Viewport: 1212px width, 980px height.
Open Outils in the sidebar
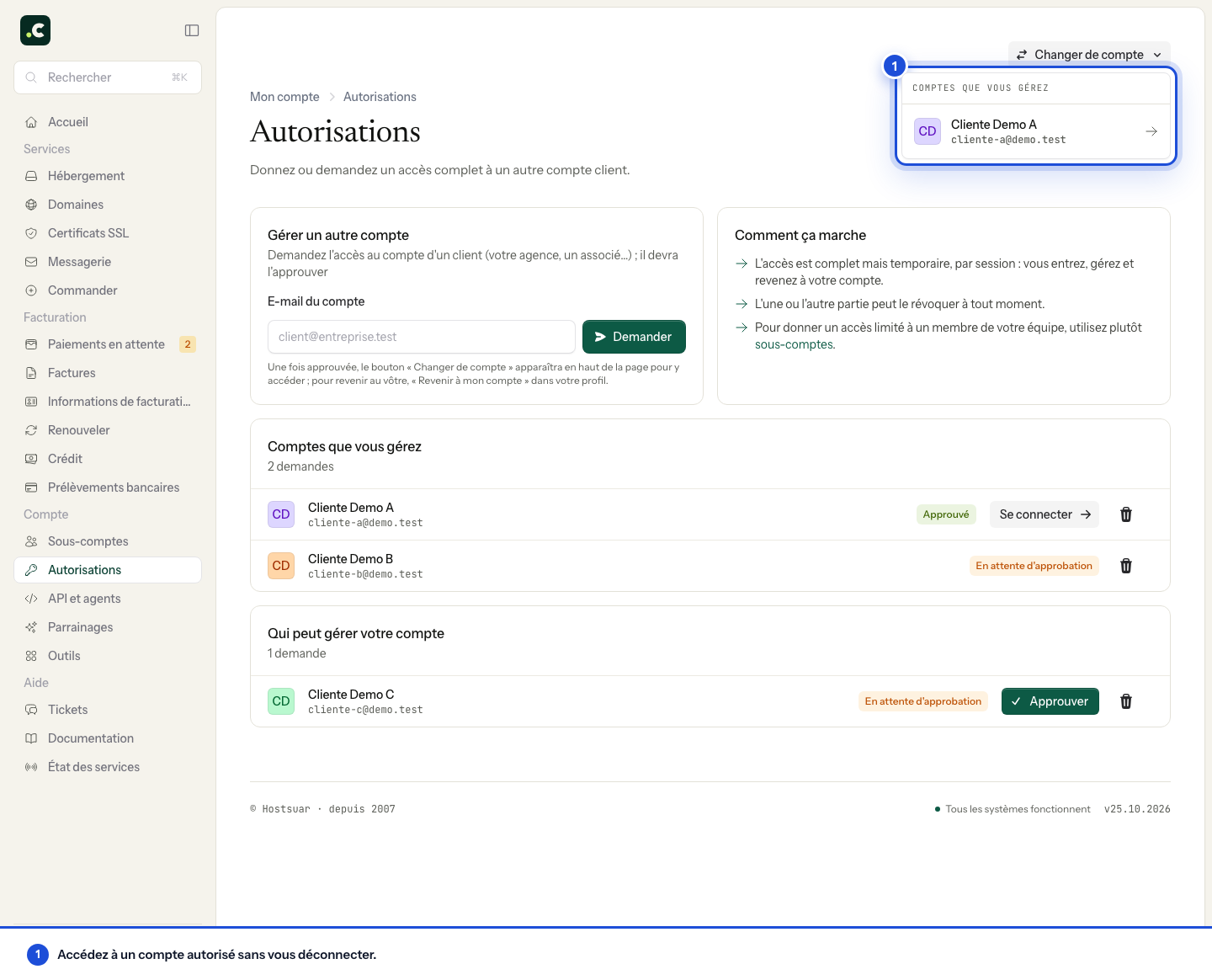[x=108, y=656]
